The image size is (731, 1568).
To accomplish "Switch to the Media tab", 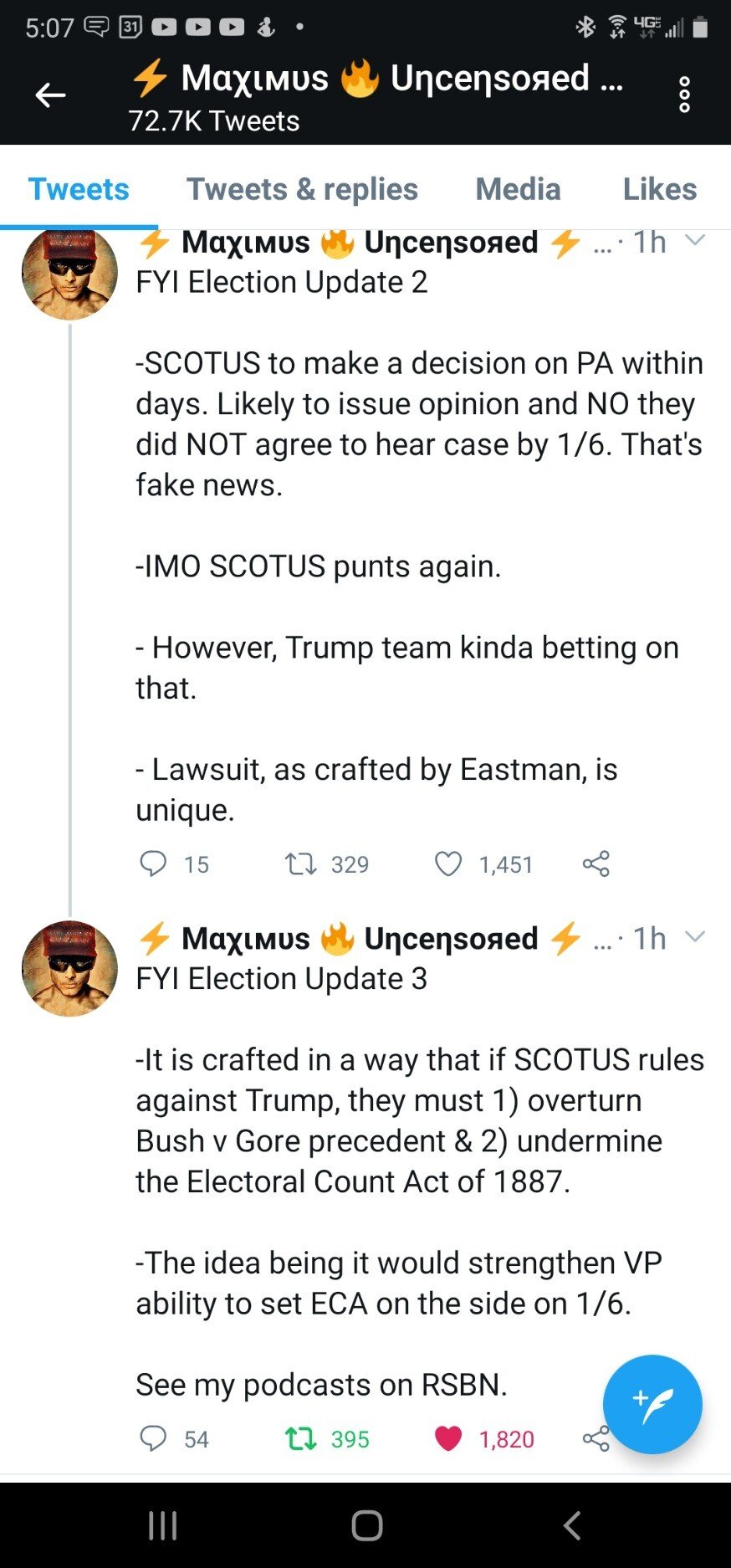I will point(518,189).
